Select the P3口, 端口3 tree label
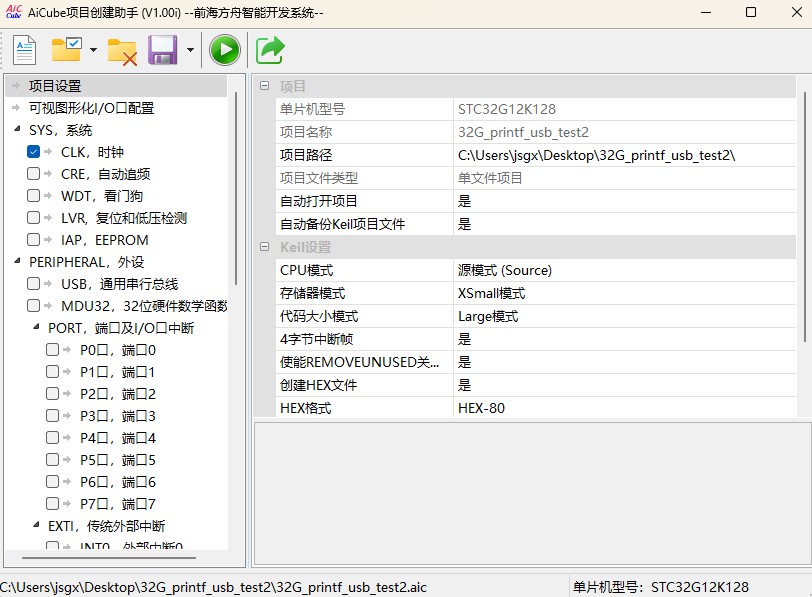This screenshot has height=597, width=812. (x=118, y=416)
